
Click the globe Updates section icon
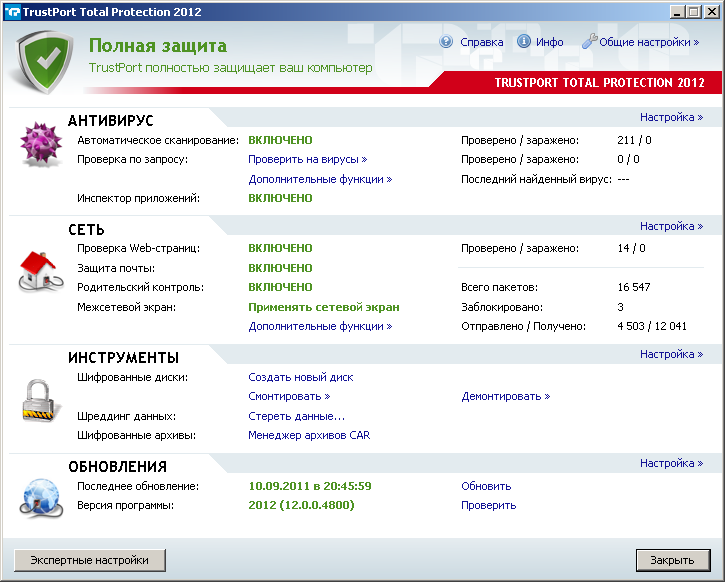pyautogui.click(x=41, y=498)
